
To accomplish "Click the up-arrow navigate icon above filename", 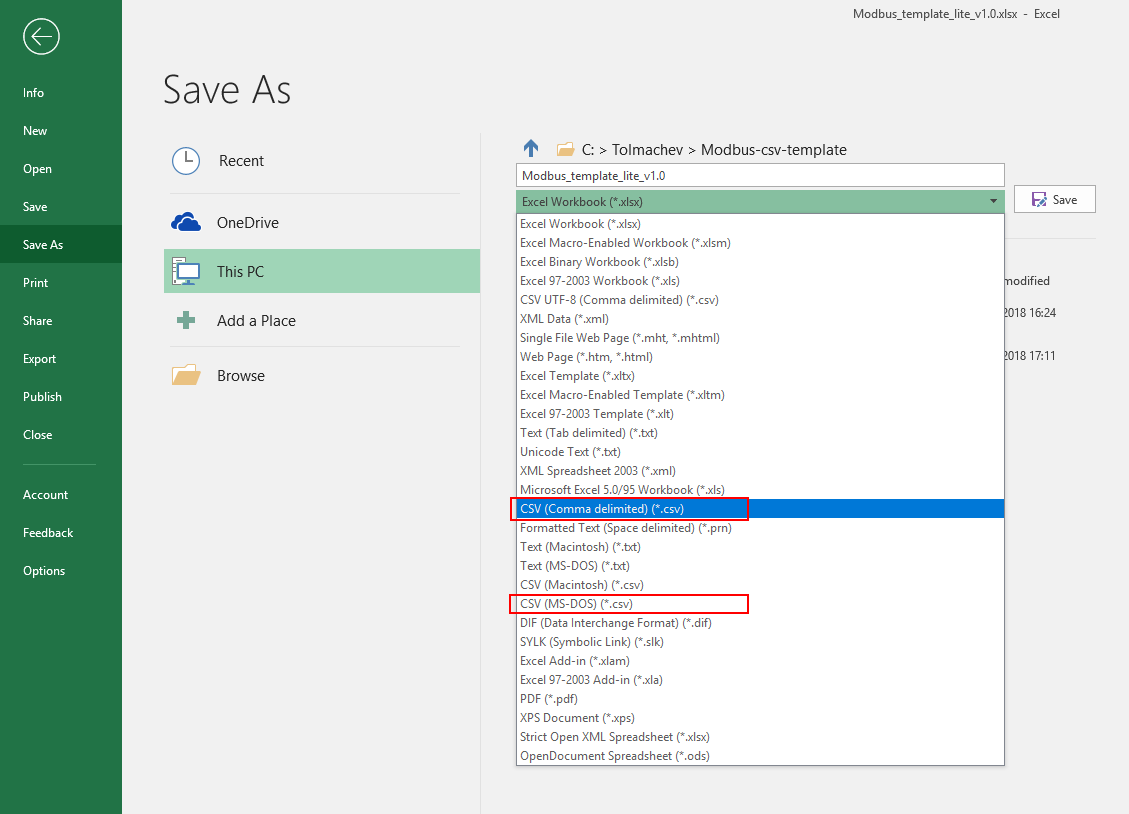I will coord(530,148).
